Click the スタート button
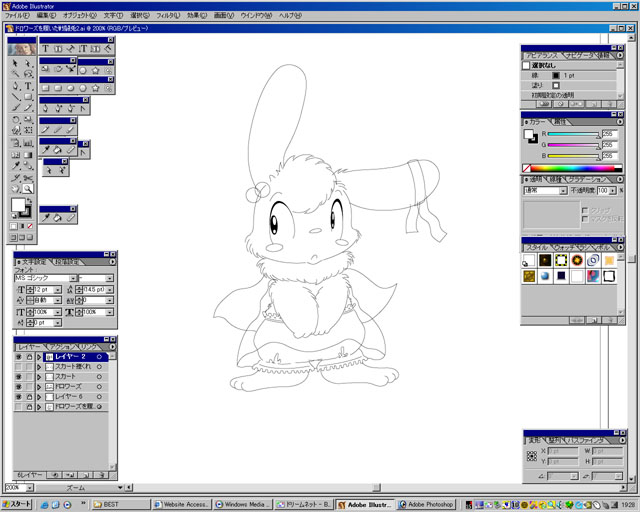 pos(16,504)
